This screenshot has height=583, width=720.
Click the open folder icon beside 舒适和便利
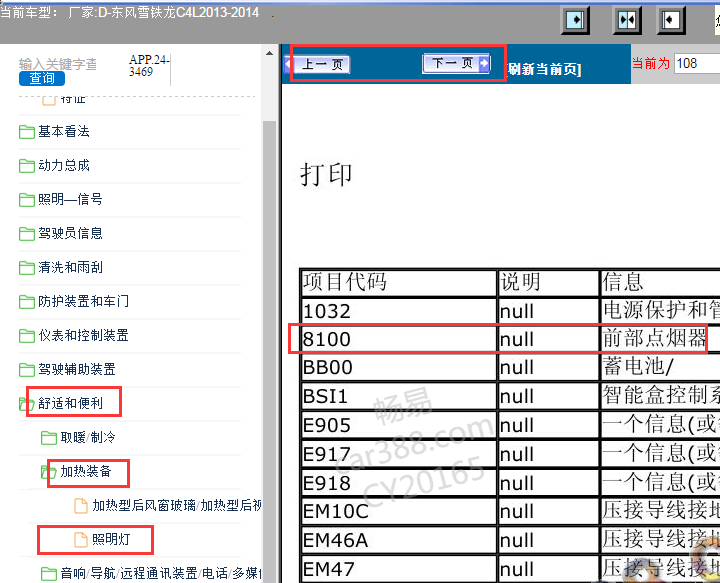point(27,404)
